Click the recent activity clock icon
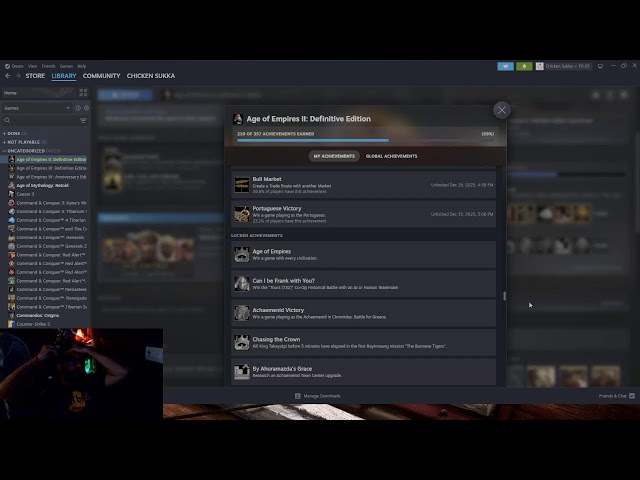This screenshot has width=640, height=480. (78, 108)
